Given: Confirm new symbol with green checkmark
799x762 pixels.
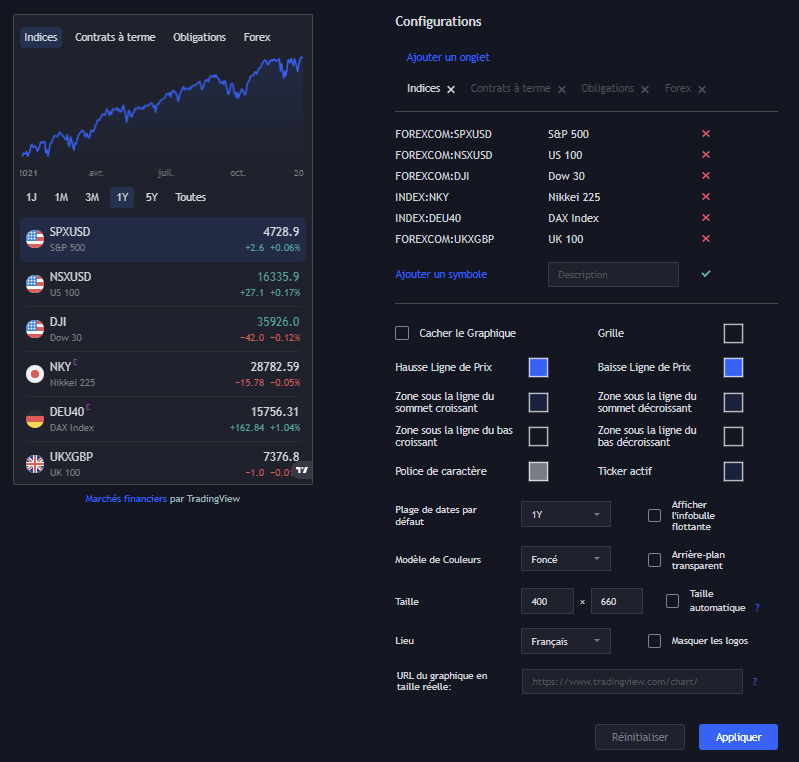Looking at the screenshot, I should tap(706, 274).
